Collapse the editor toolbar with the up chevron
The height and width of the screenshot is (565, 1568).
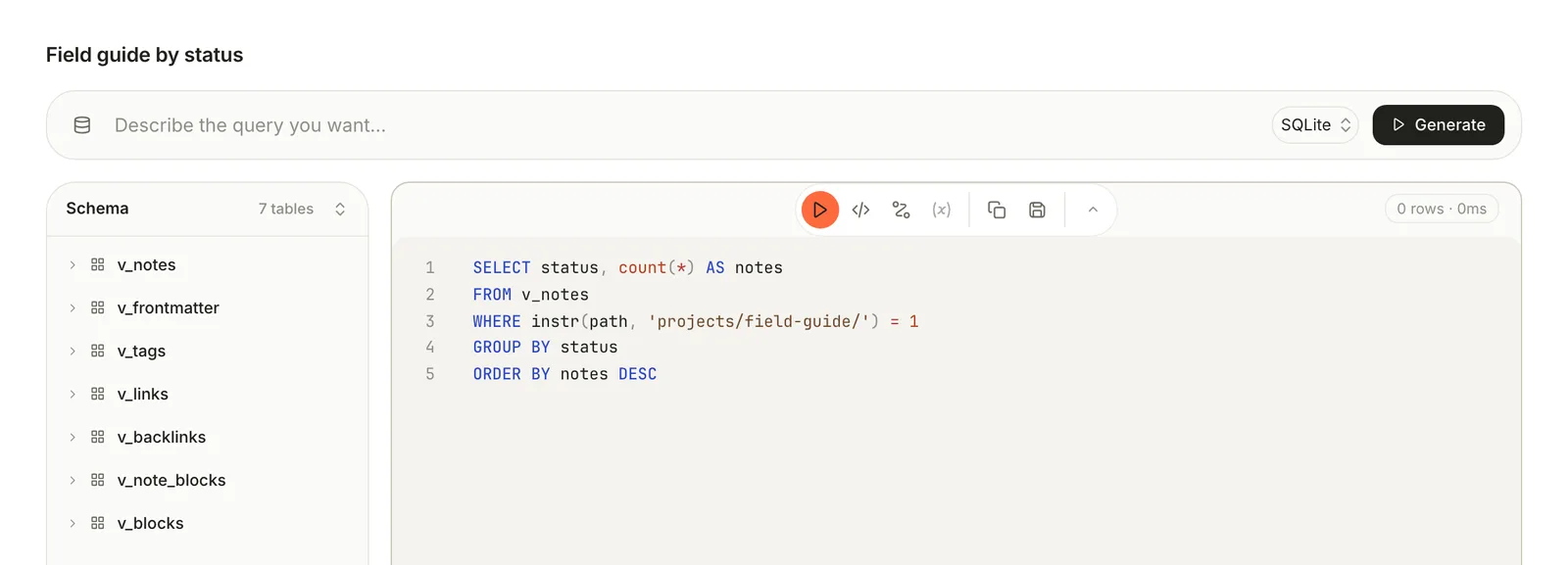[x=1093, y=210]
